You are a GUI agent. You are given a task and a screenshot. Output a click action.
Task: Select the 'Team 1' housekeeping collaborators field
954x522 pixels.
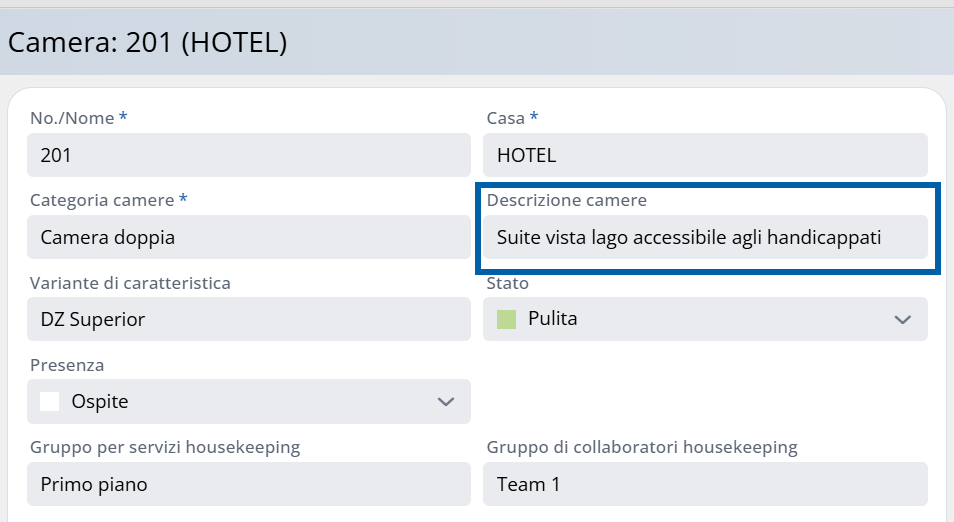705,484
